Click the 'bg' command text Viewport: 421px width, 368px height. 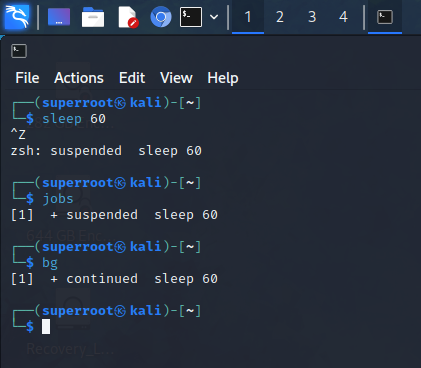pos(50,263)
